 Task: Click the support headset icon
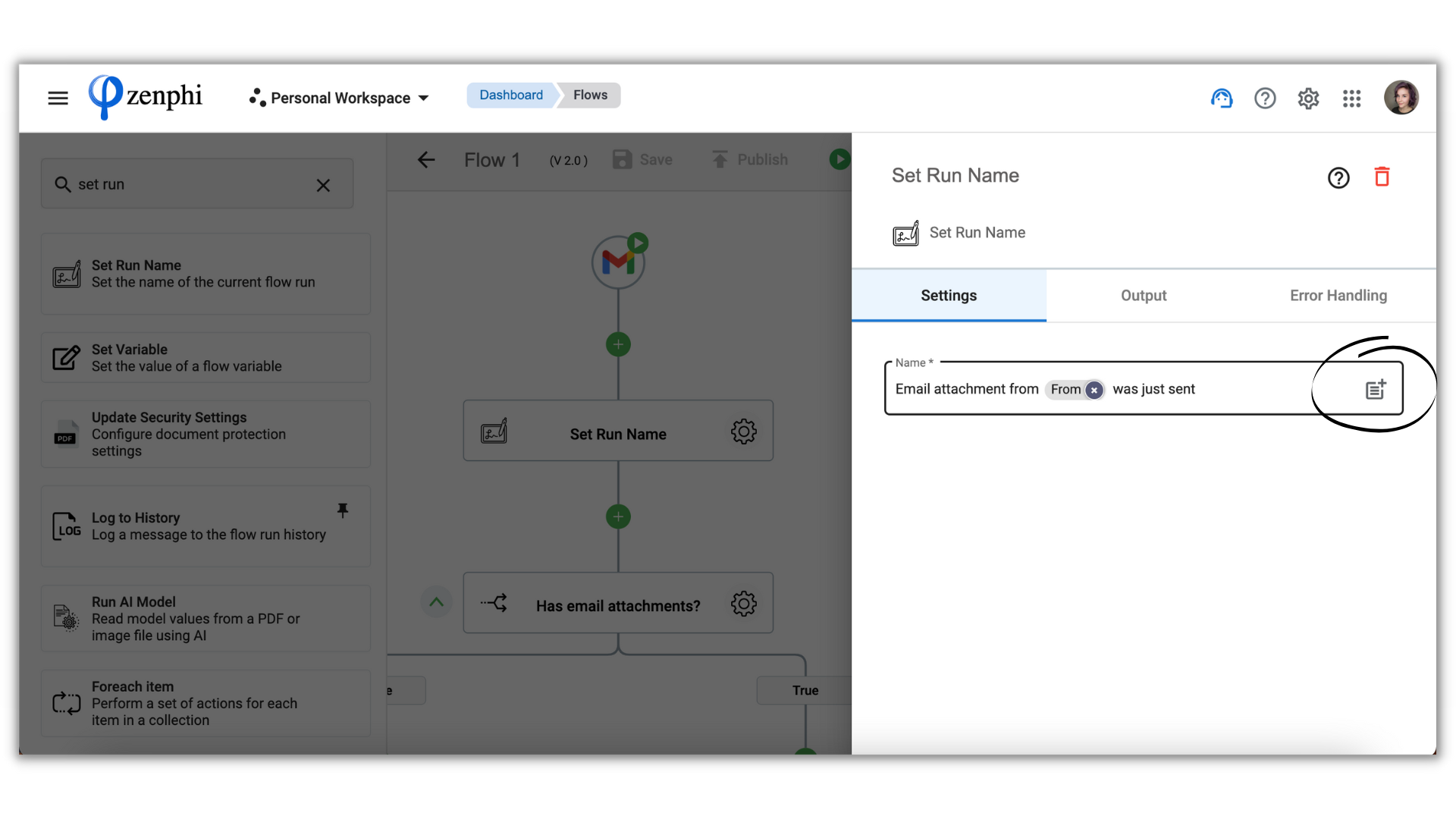click(x=1221, y=98)
